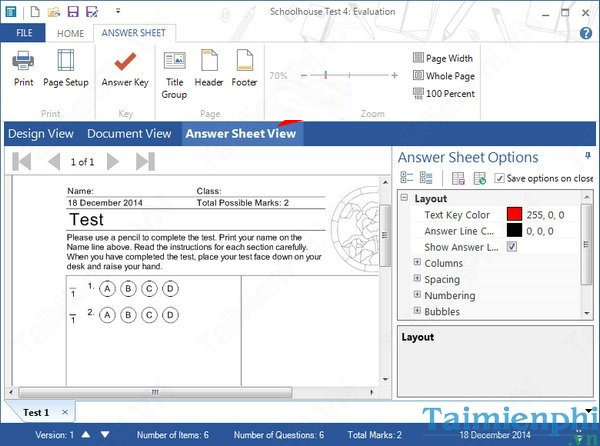The width and height of the screenshot is (600, 446).
Task: Click the options list down scroll arrow
Action: 587,313
